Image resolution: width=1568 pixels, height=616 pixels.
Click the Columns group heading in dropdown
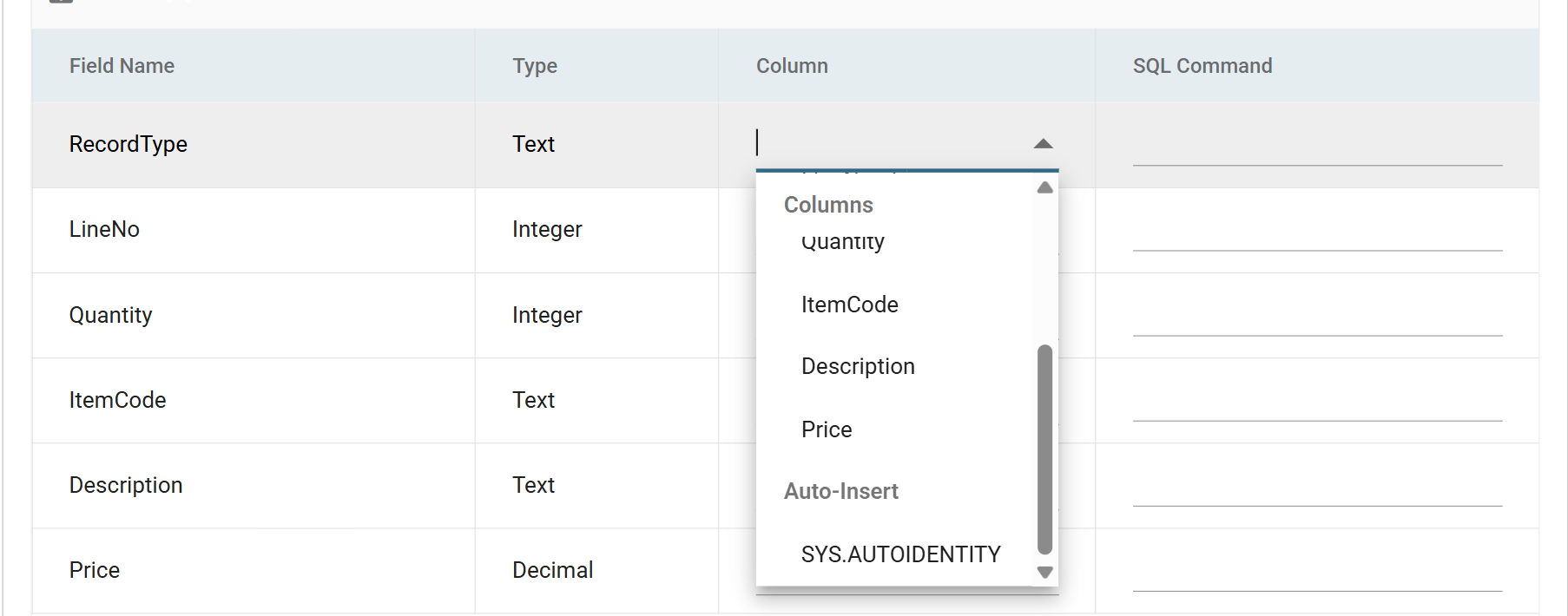click(x=828, y=205)
